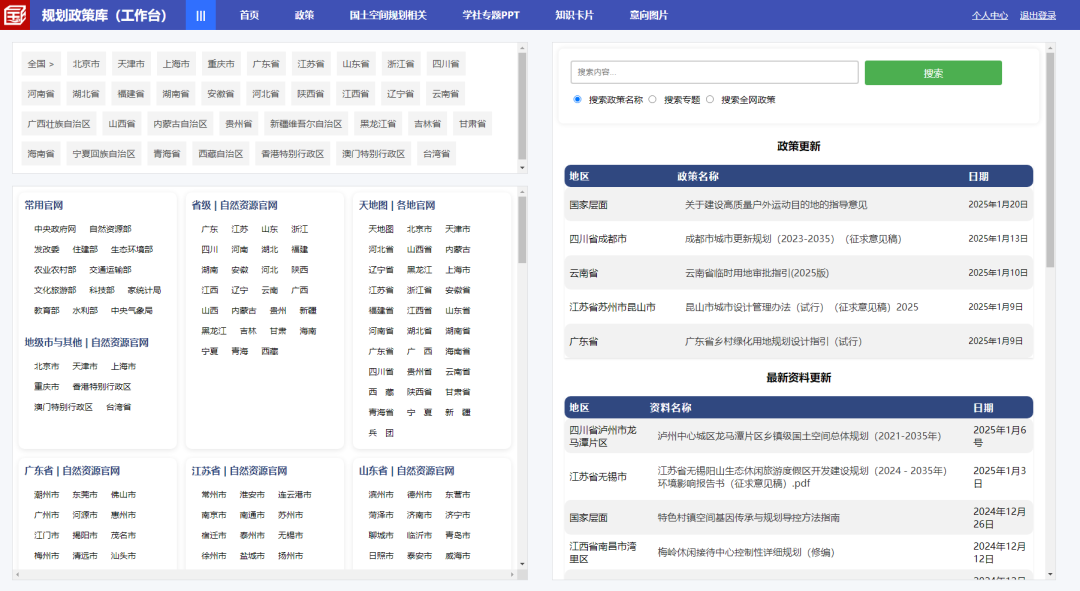
Task: Open 特色村镇空间基因传承与规划导控方法指南 resource
Action: pos(748,518)
